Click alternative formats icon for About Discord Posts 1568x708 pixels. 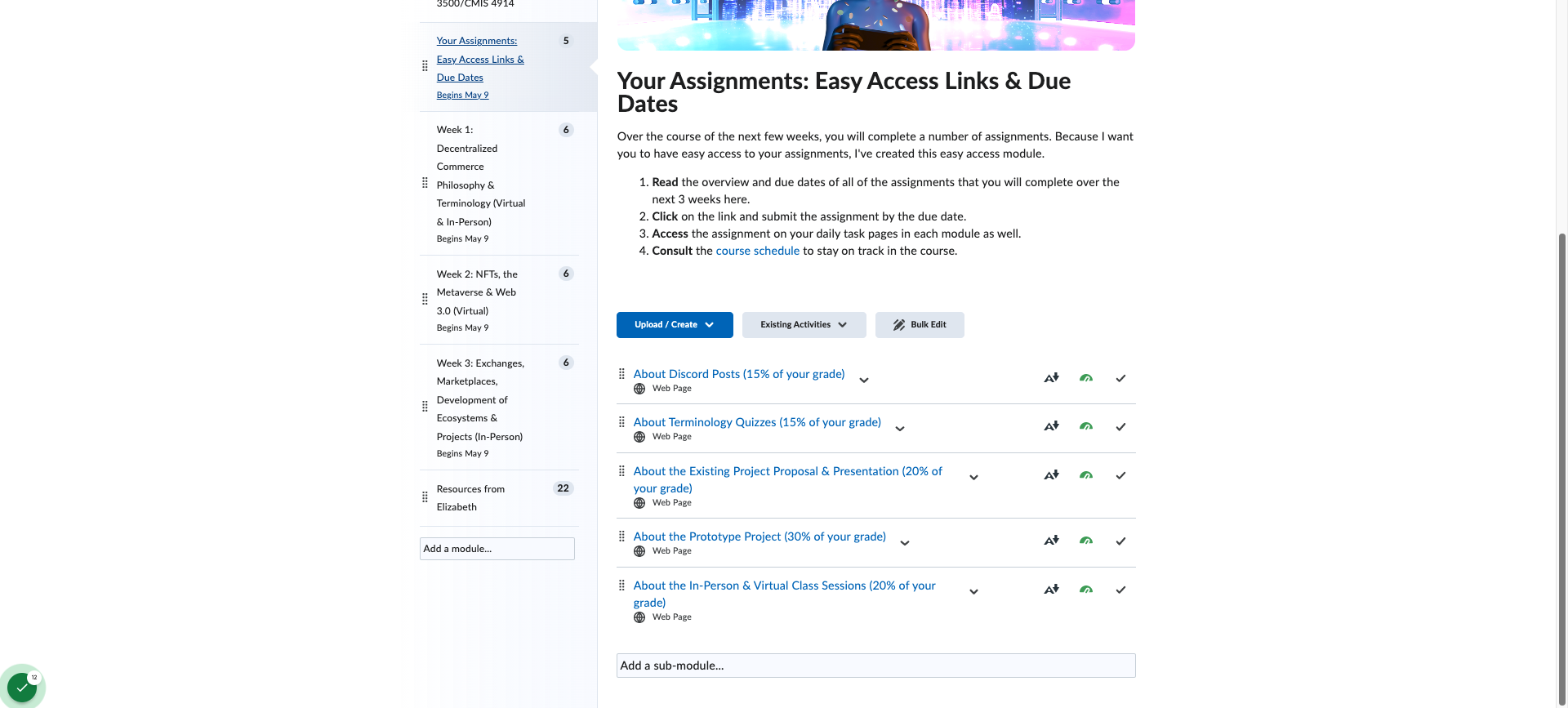[x=1051, y=378]
